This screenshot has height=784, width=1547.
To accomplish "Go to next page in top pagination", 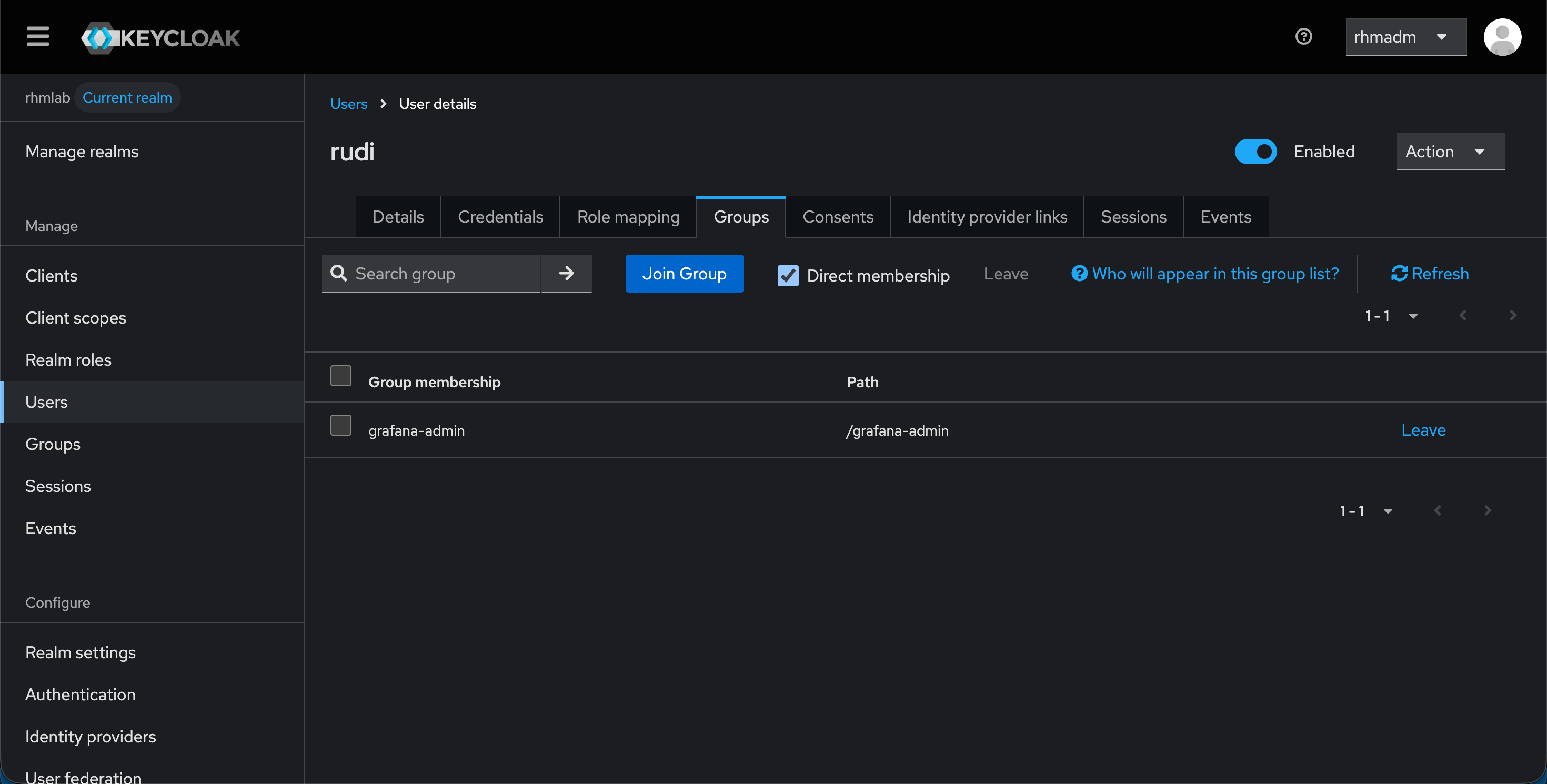I will (x=1513, y=316).
